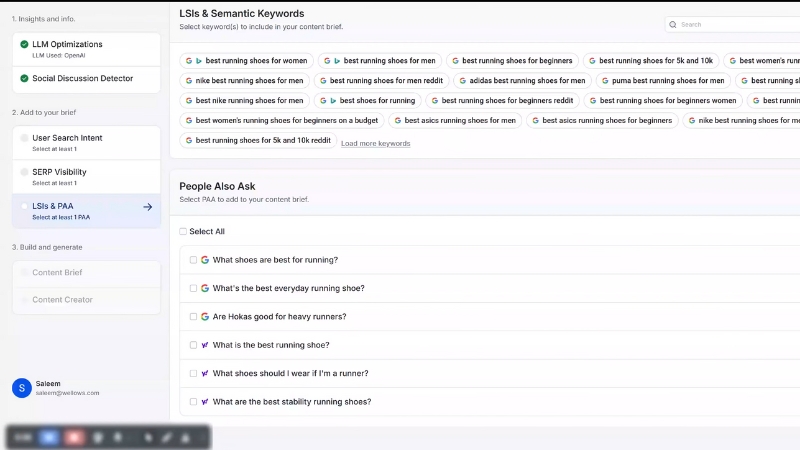Click Google icon on 'Are Hokas good for heavy runners?'
The width and height of the screenshot is (800, 450).
[x=205, y=317]
